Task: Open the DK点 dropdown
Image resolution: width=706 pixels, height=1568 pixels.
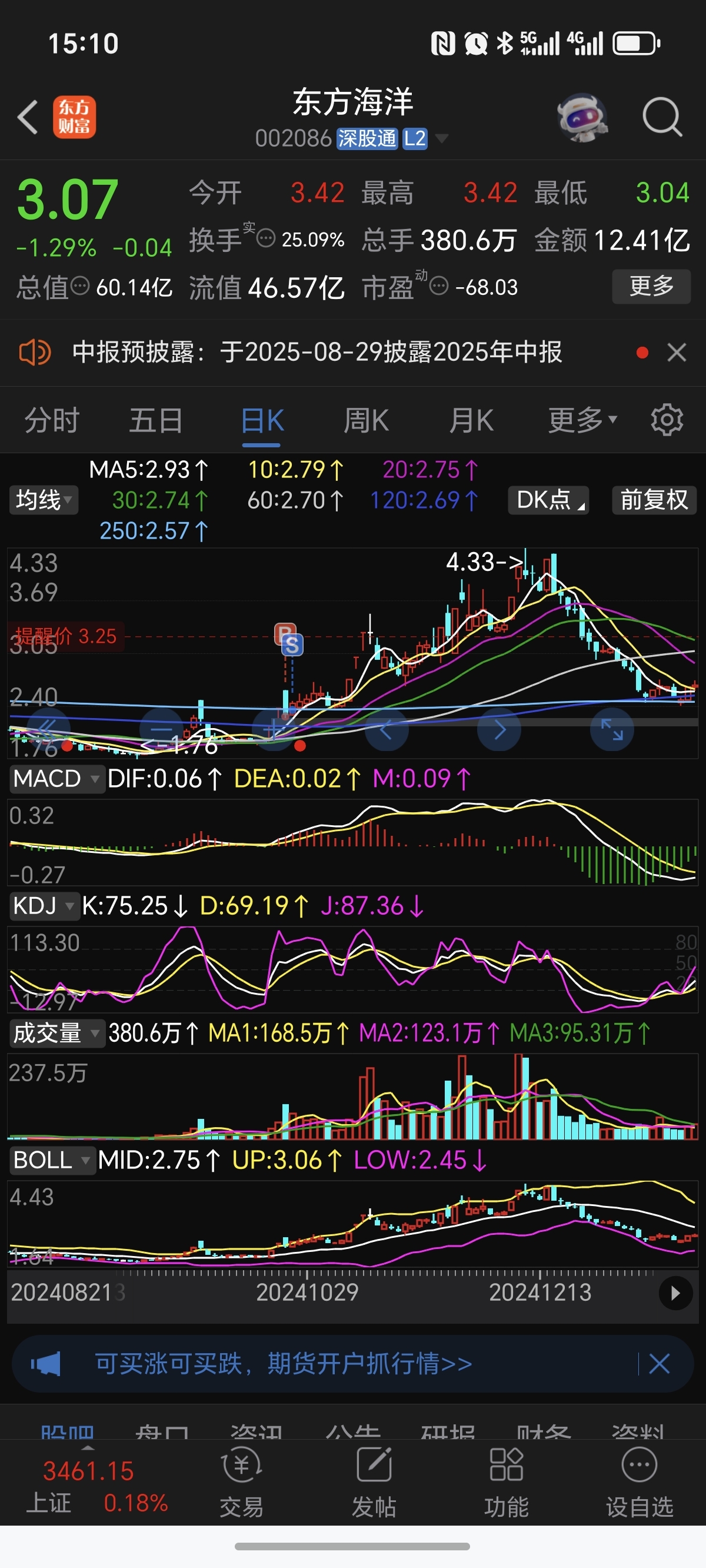Action: click(548, 500)
